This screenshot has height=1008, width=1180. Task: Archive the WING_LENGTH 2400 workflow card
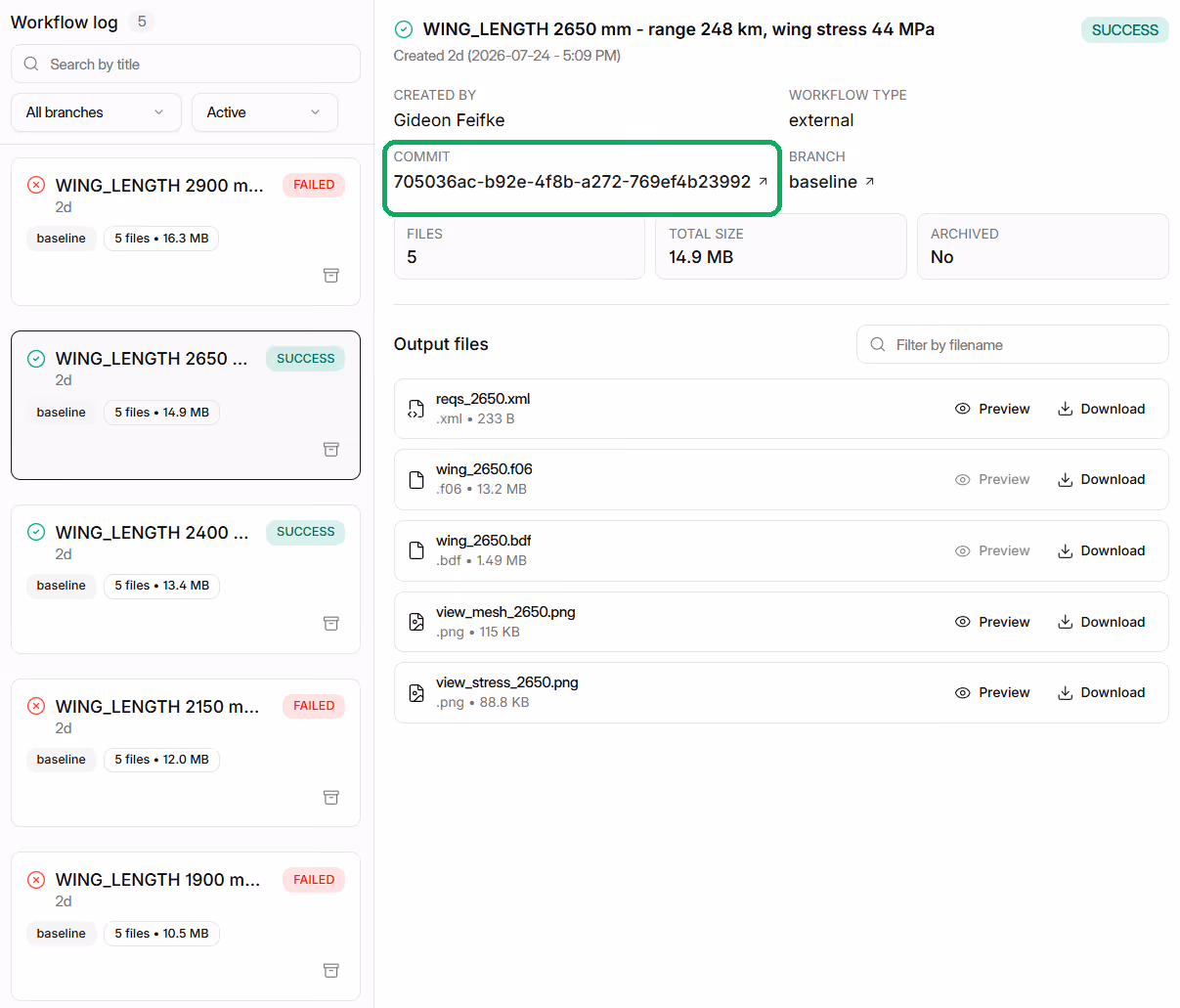coord(331,623)
